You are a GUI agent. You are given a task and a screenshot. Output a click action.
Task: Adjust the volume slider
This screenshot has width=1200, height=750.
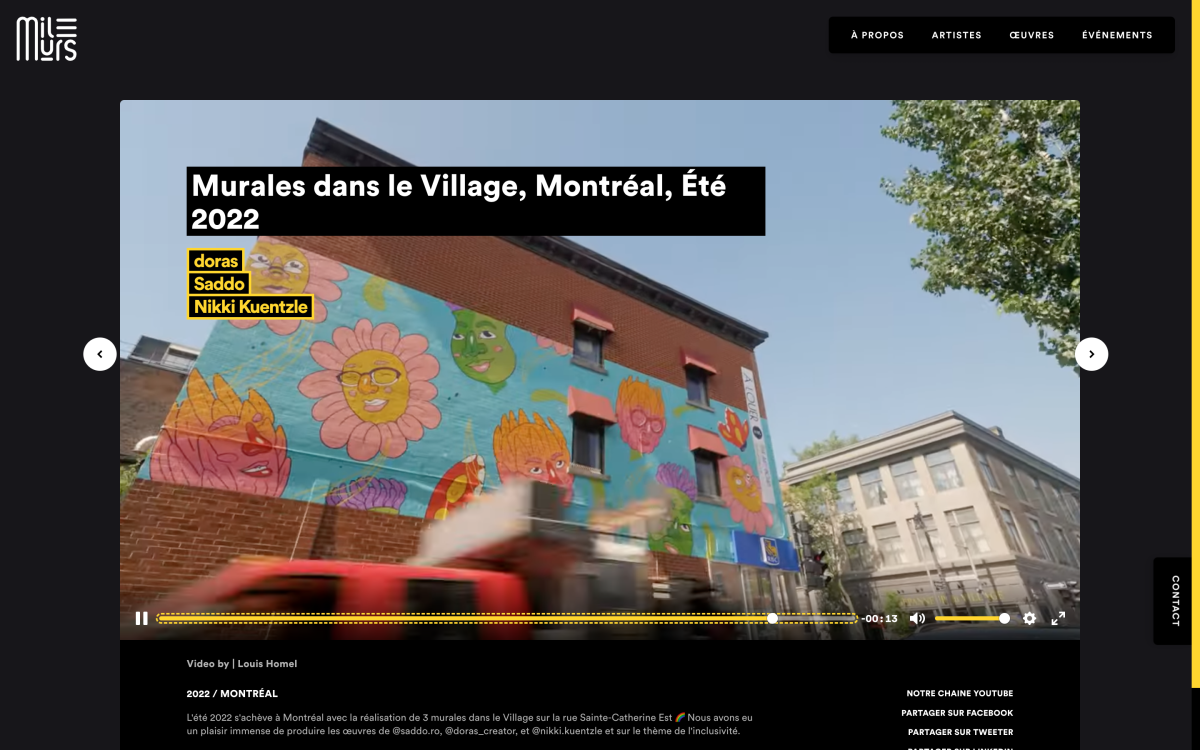click(972, 618)
